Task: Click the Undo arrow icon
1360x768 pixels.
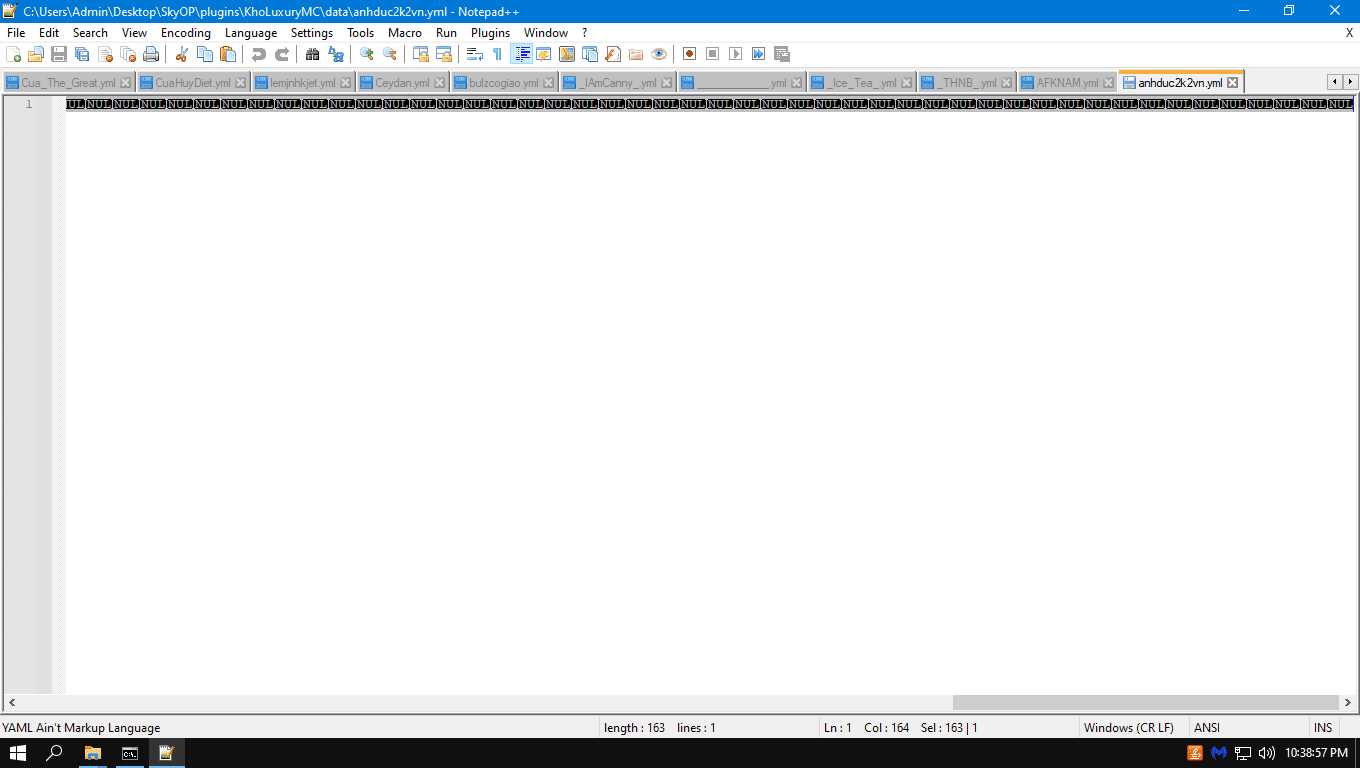Action: (x=259, y=54)
